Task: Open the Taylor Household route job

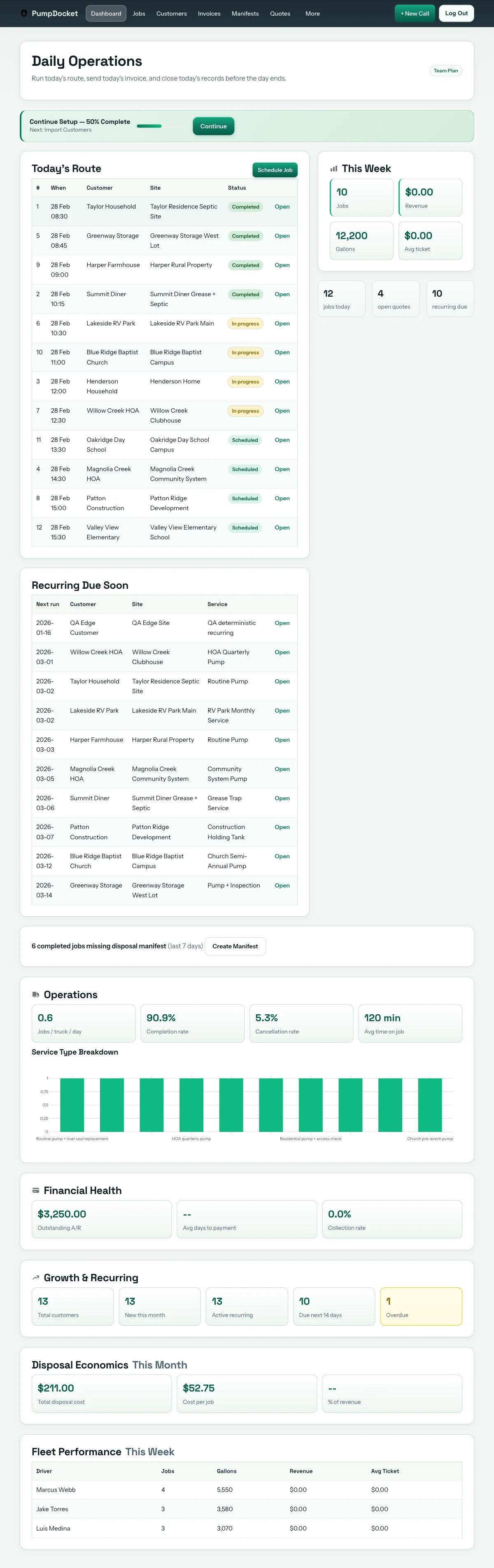Action: pyautogui.click(x=282, y=207)
